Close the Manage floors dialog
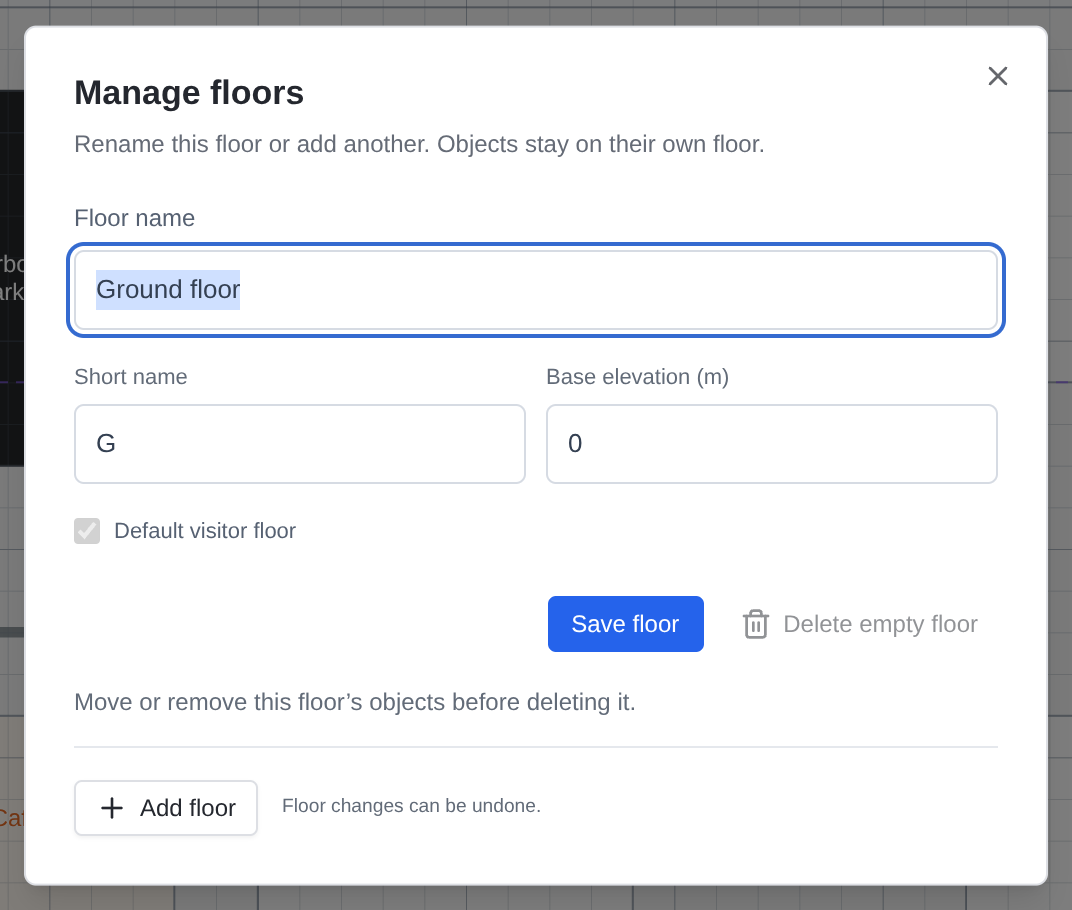 click(x=997, y=76)
